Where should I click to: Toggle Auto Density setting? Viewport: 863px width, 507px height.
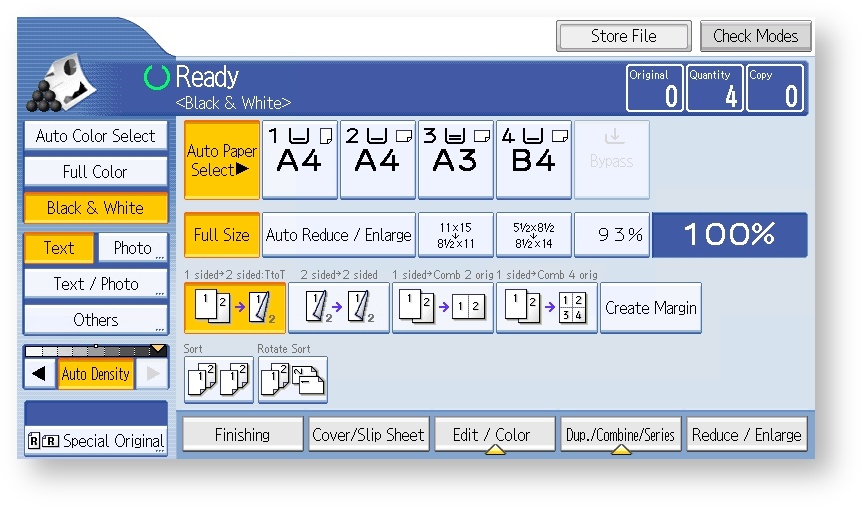point(95,374)
